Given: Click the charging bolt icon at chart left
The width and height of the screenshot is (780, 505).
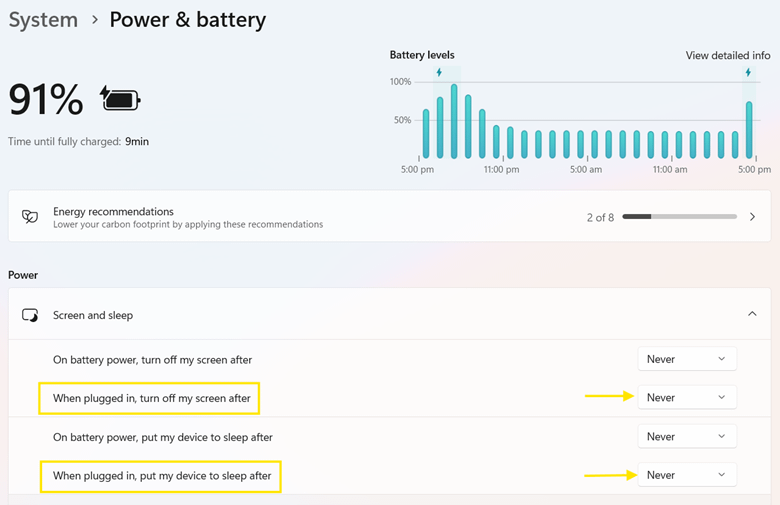Looking at the screenshot, I should [x=439, y=73].
